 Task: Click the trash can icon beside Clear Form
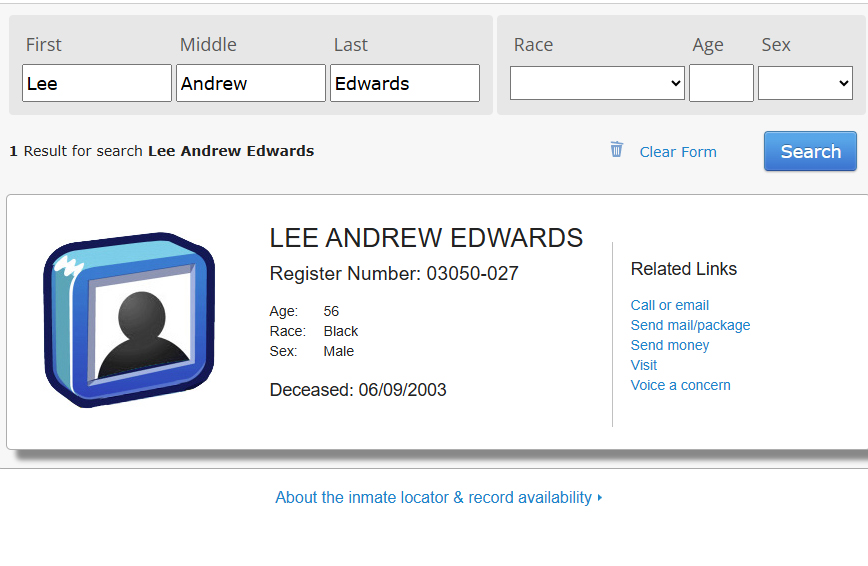pyautogui.click(x=616, y=150)
